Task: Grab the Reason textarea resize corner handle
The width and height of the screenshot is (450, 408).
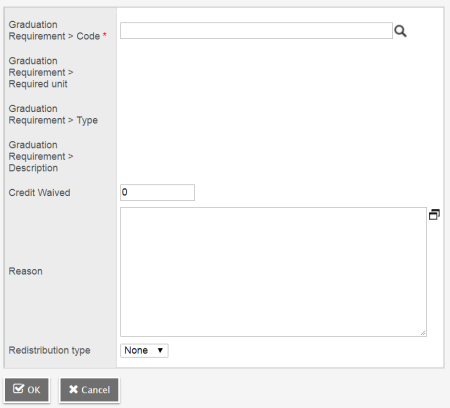Action: pyautogui.click(x=423, y=333)
